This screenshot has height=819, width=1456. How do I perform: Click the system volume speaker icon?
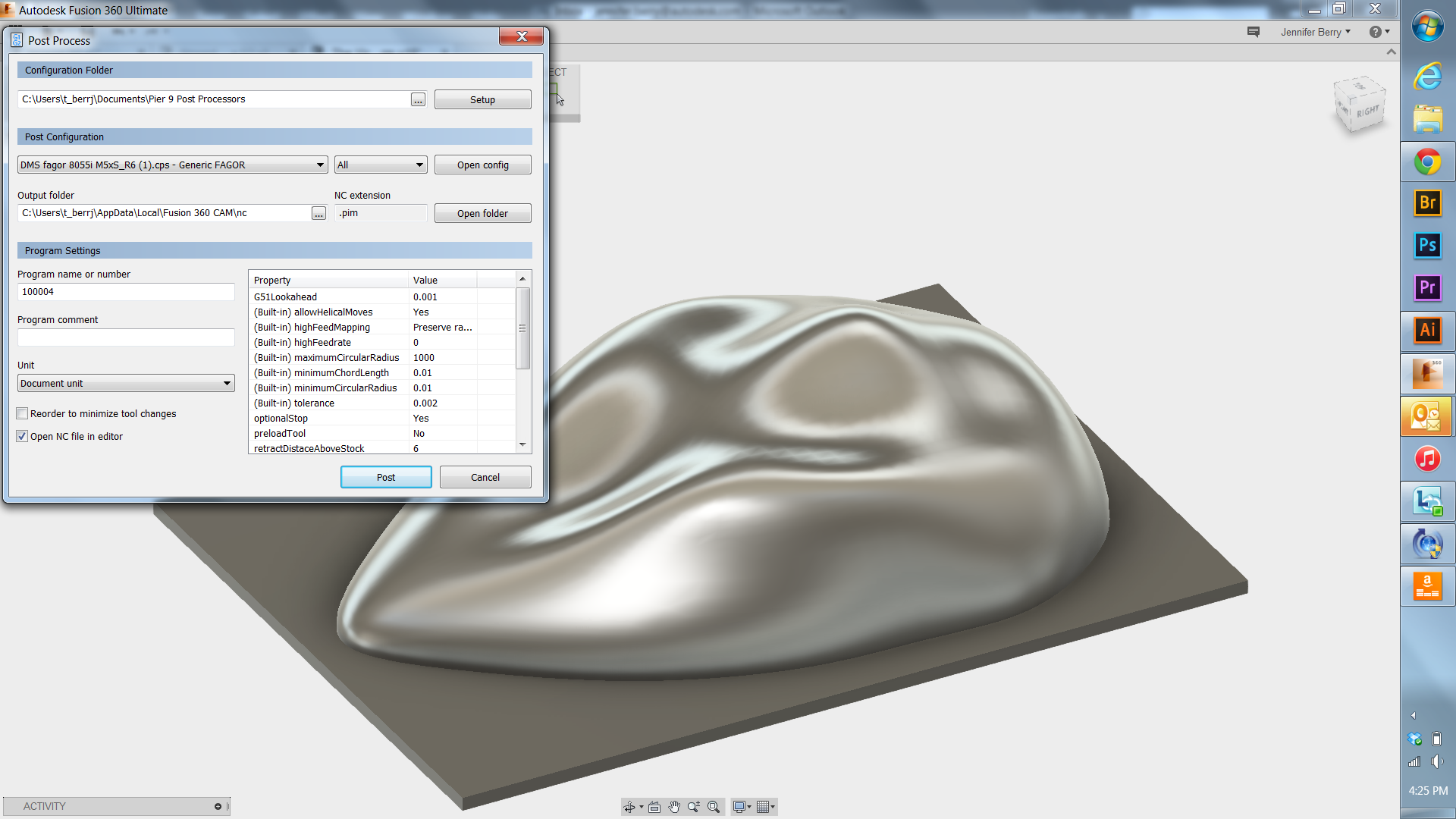[x=1436, y=761]
